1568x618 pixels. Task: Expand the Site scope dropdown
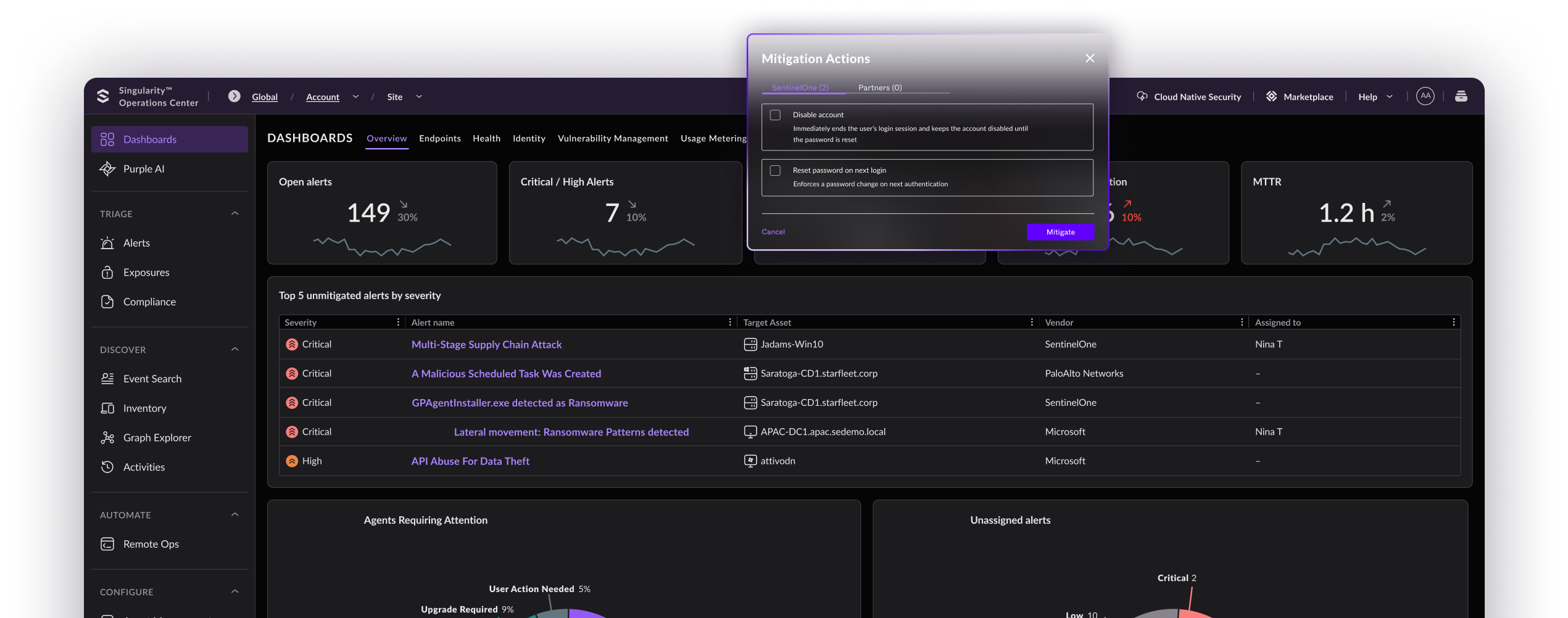point(419,97)
